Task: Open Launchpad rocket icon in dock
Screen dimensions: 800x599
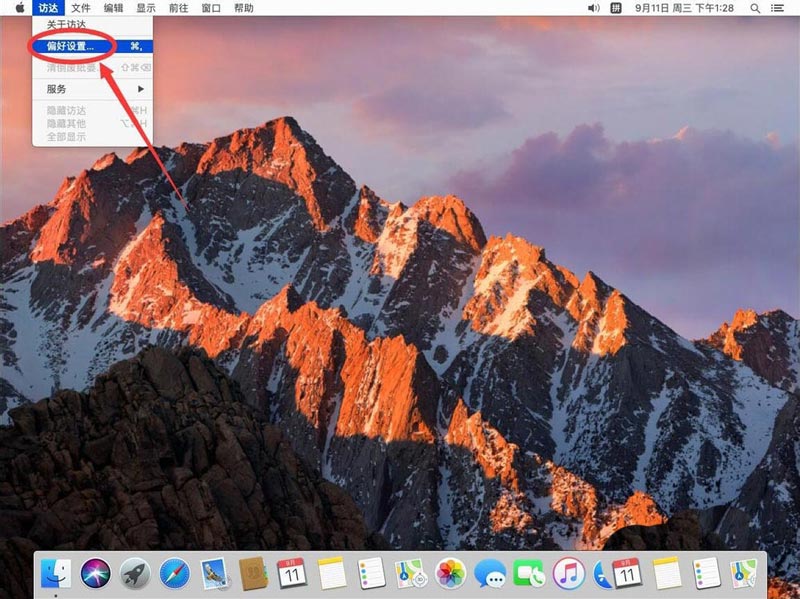Action: [135, 573]
